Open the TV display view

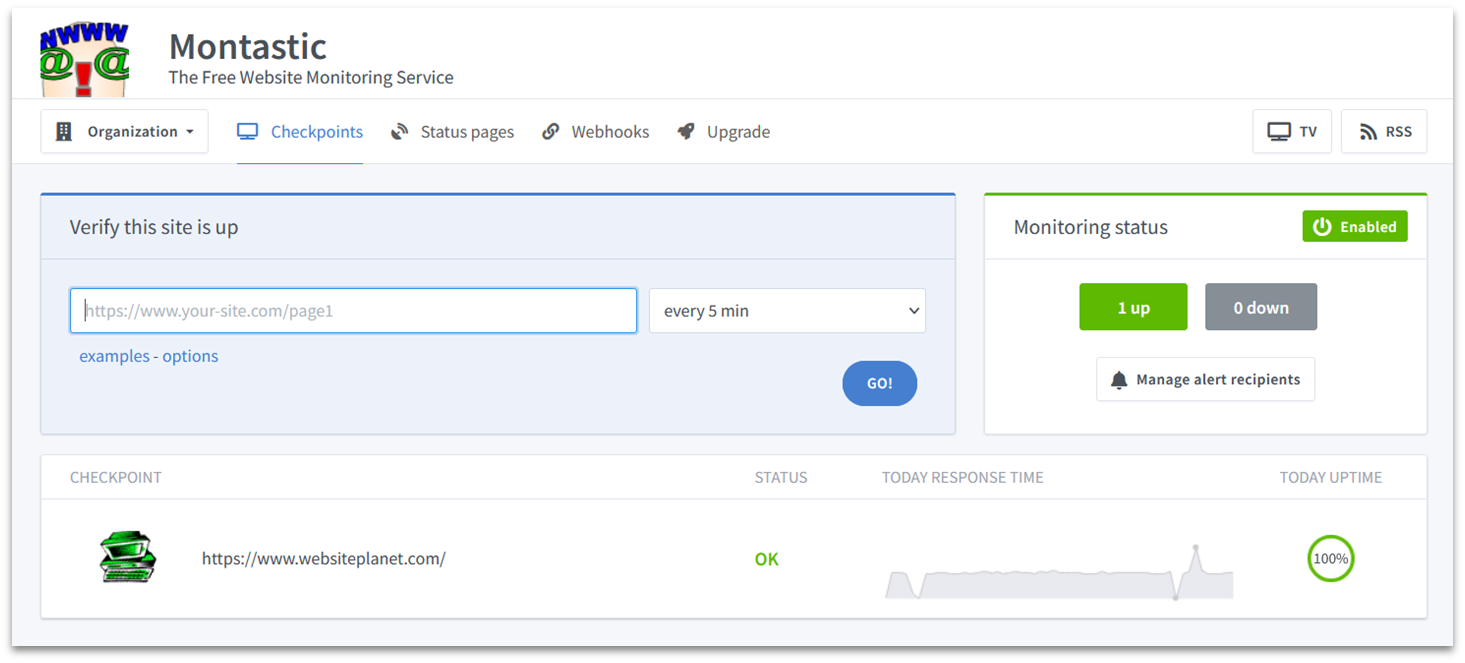tap(1291, 131)
